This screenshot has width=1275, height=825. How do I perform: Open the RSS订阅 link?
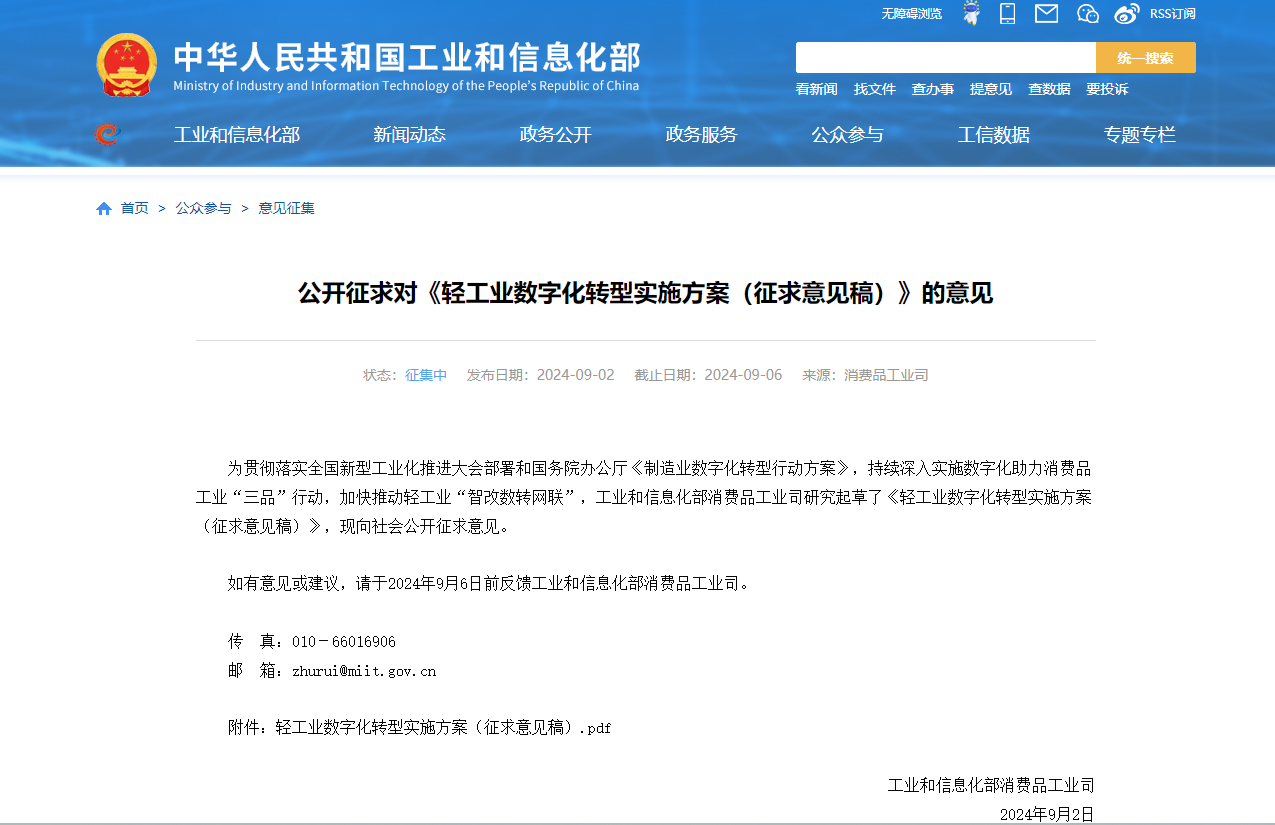1172,14
